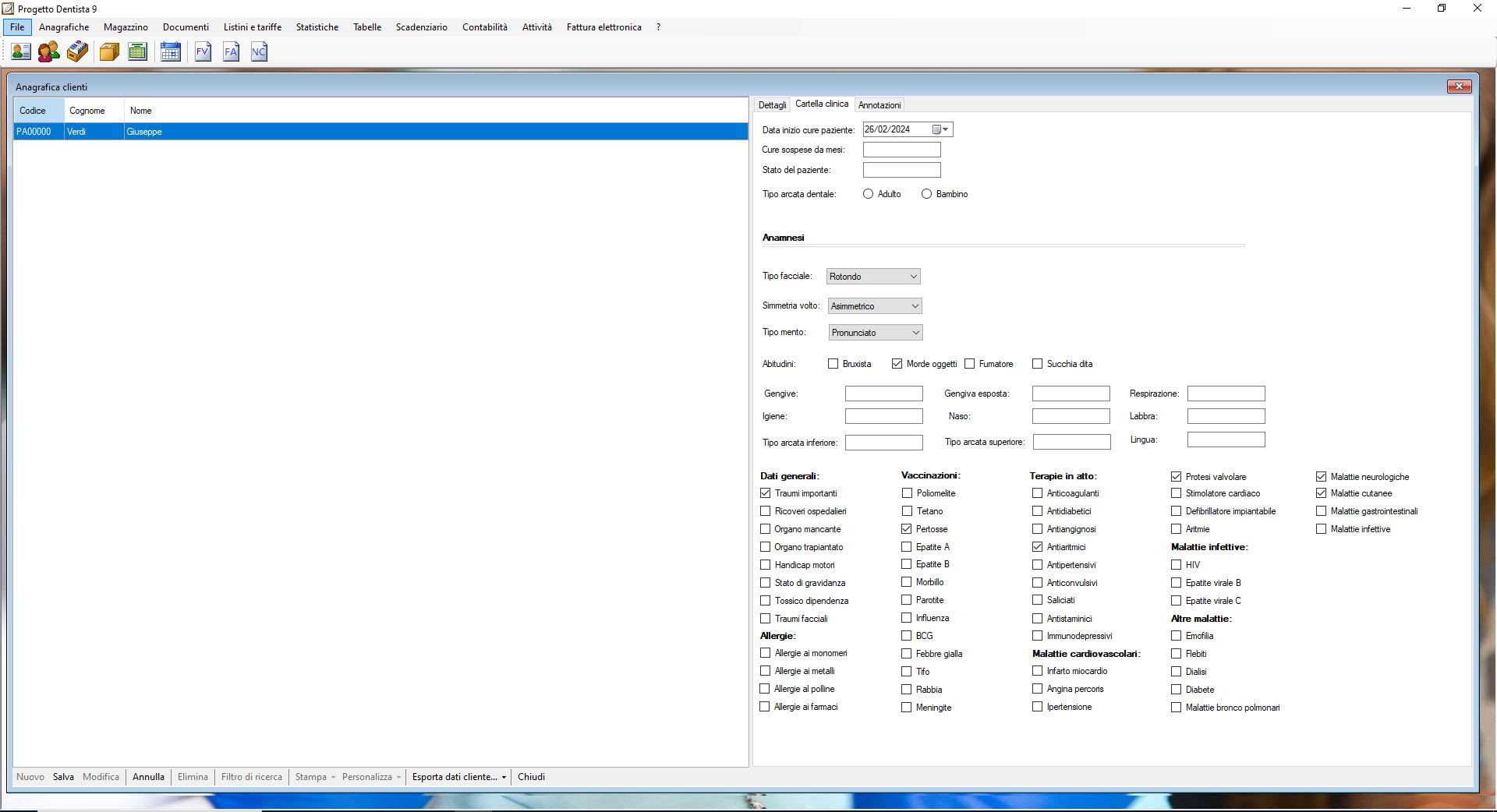This screenshot has height=812, width=1497.
Task: Open the Fattura elettronica menu
Action: coord(604,27)
